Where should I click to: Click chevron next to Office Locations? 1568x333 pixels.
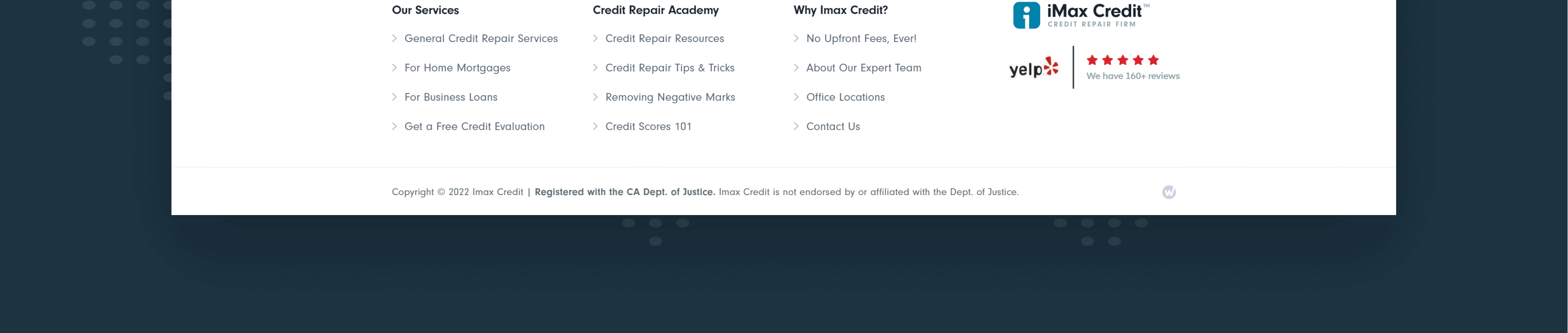point(796,98)
